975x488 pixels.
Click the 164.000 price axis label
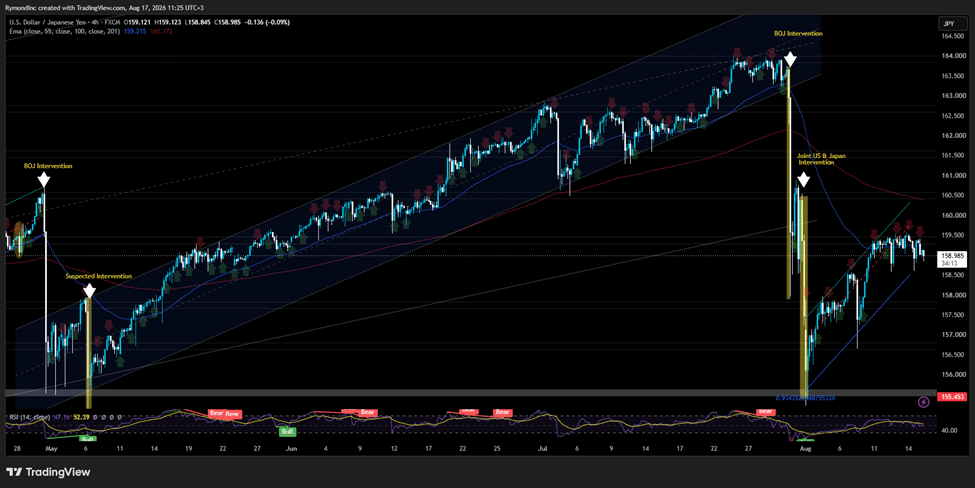(953, 56)
